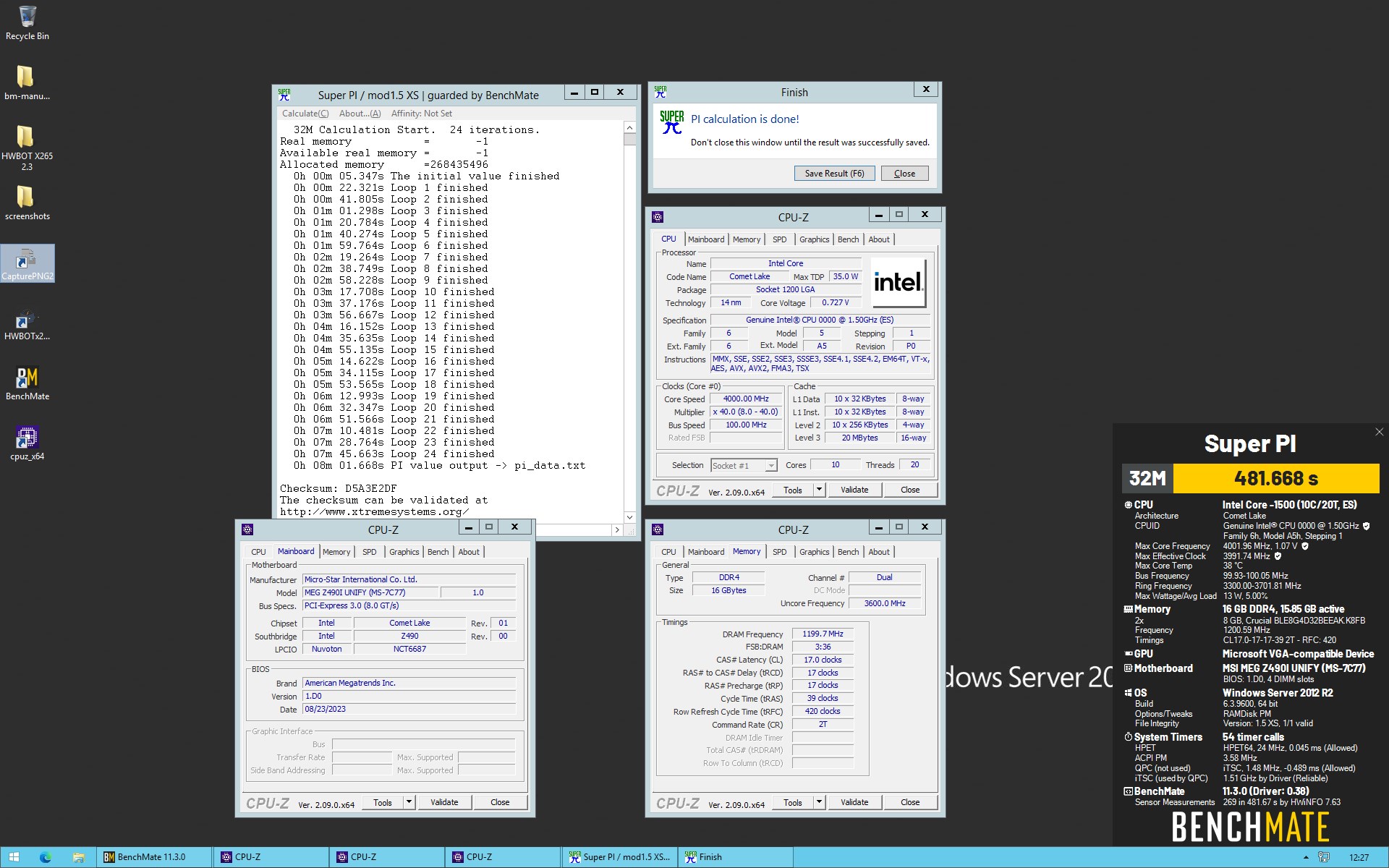Click Tools button in CPU-Z Mainboard window
Viewport: 1389px width, 868px height.
(x=383, y=802)
